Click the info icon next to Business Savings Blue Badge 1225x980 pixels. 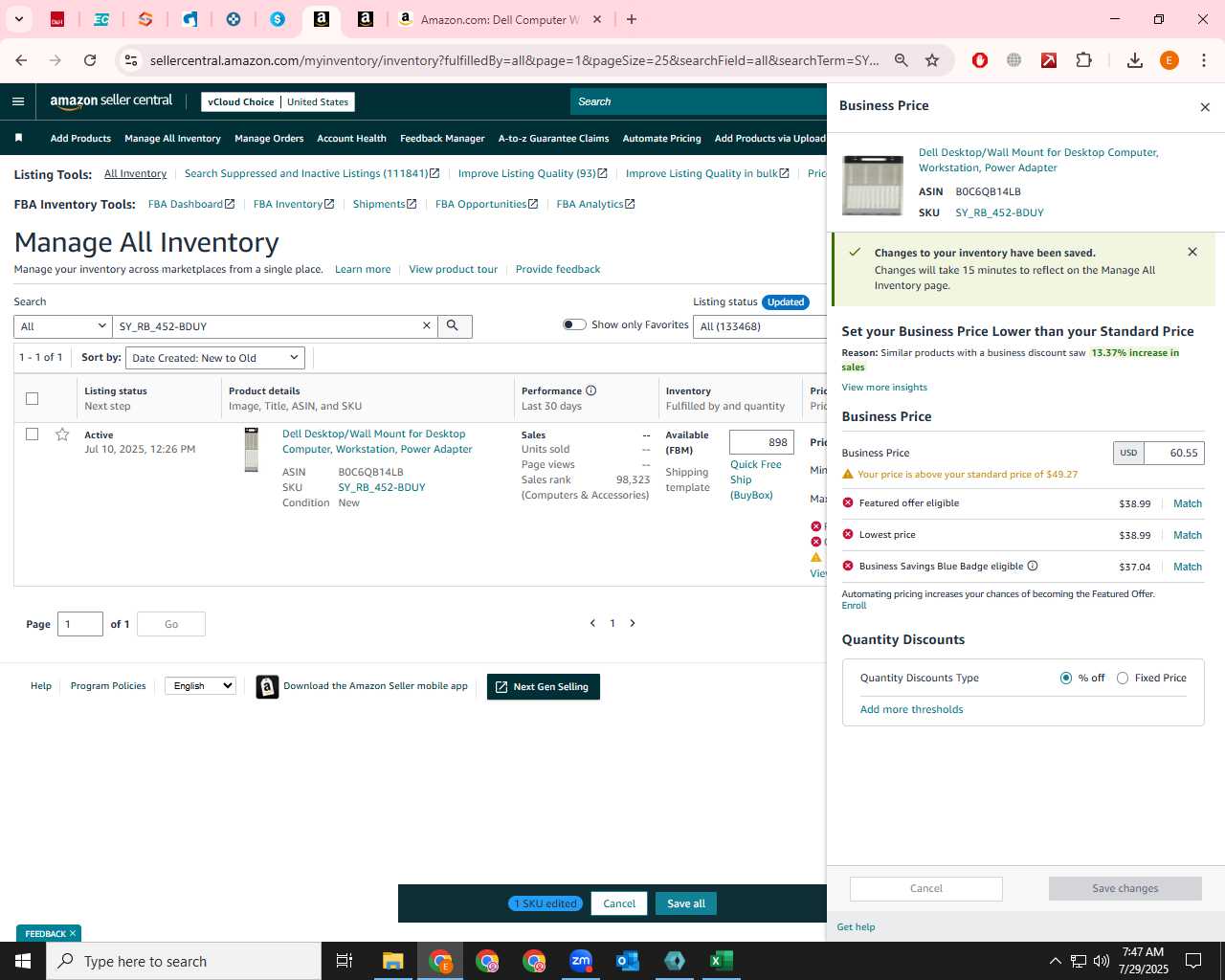click(1033, 566)
